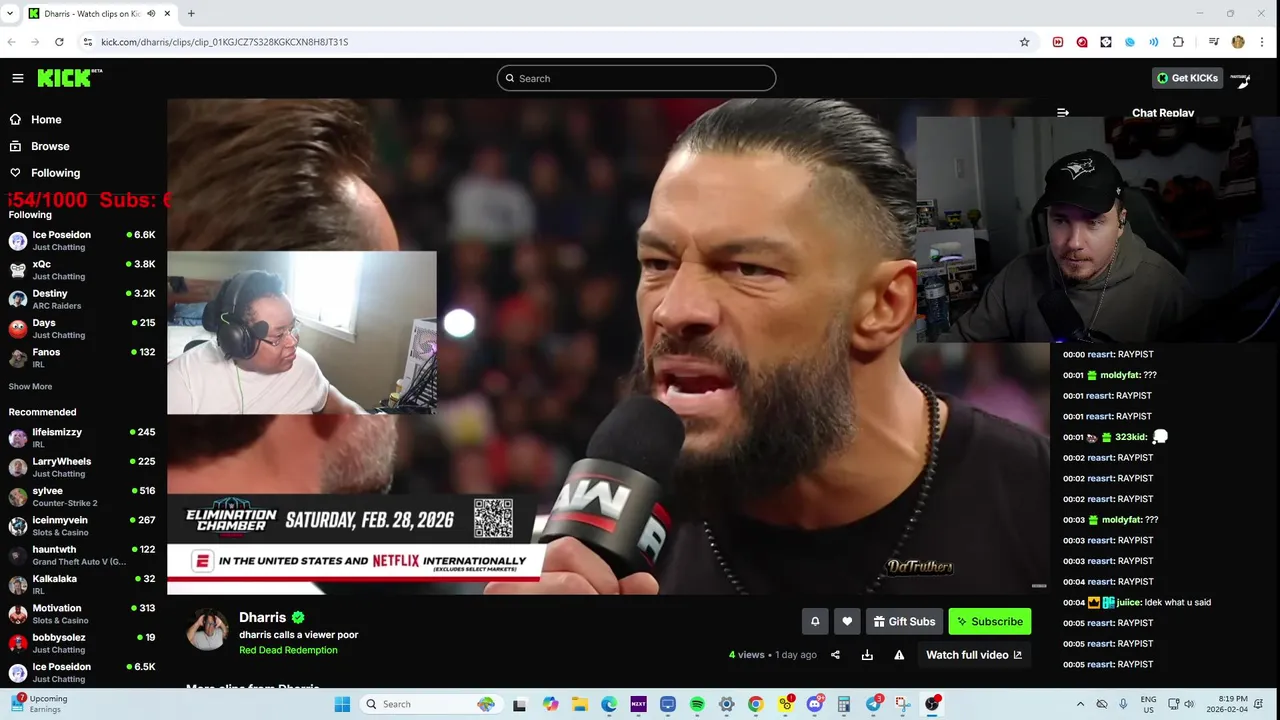Open Red Dead Redemption category link
This screenshot has width=1280, height=720.
click(288, 650)
